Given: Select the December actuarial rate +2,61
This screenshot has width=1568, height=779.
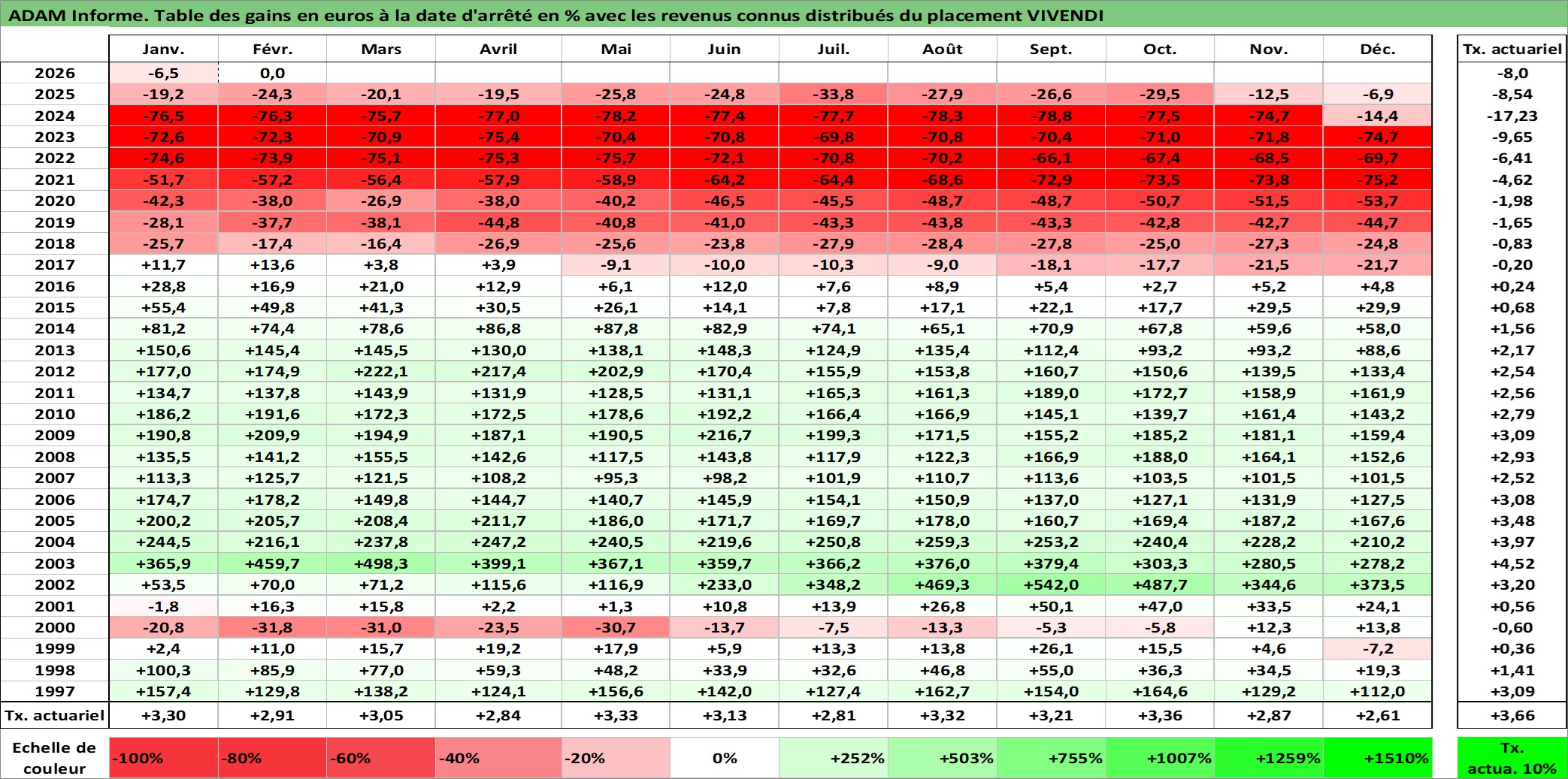Looking at the screenshot, I should pos(1378,715).
